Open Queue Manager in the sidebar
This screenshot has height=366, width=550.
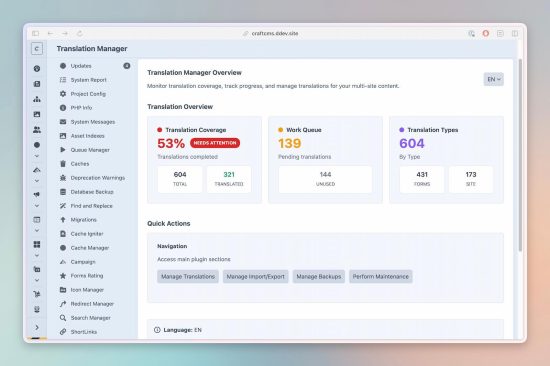pyautogui.click(x=90, y=150)
